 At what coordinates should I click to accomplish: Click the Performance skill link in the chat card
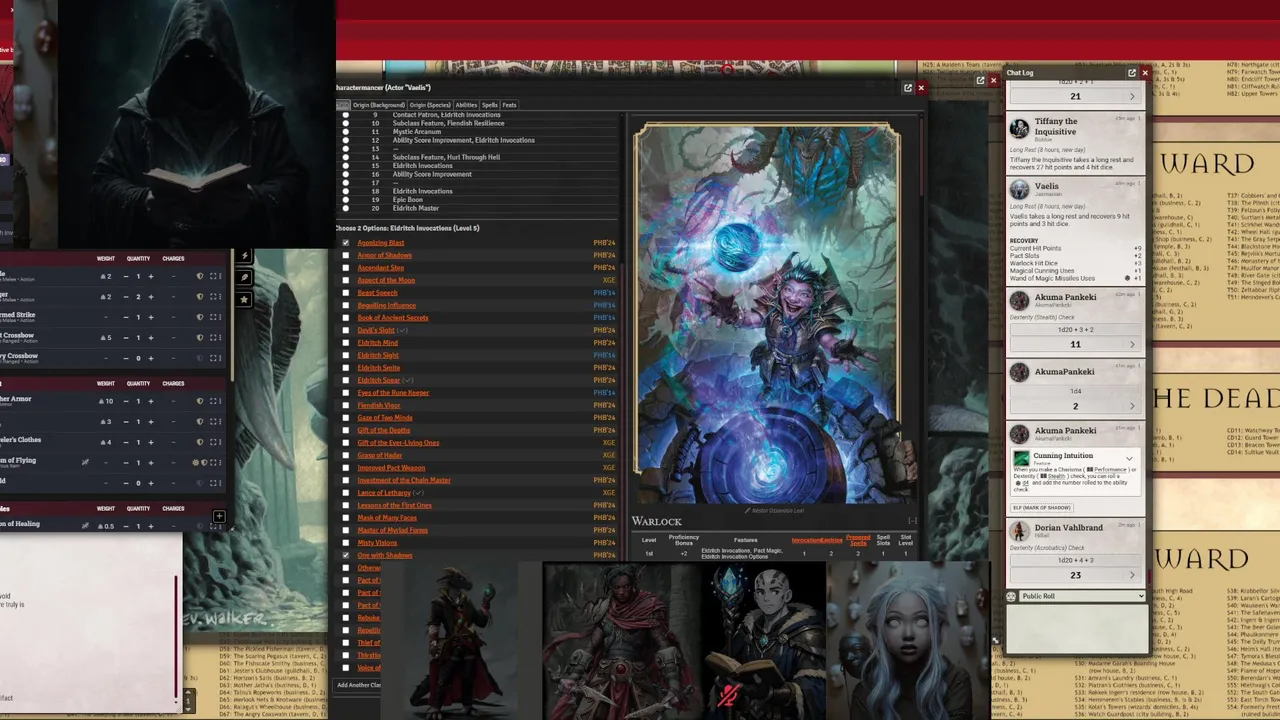1110,469
